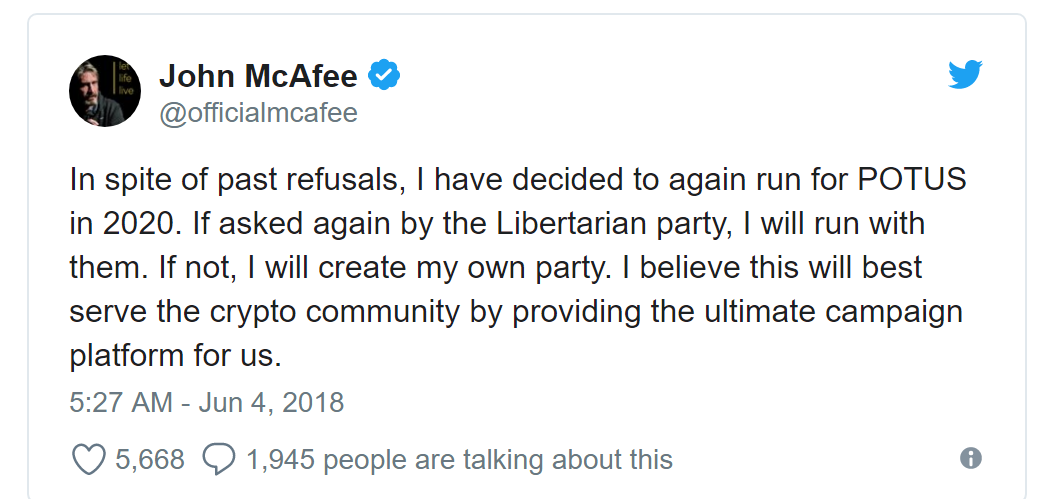Click the 1,945 replies number

coord(280,459)
